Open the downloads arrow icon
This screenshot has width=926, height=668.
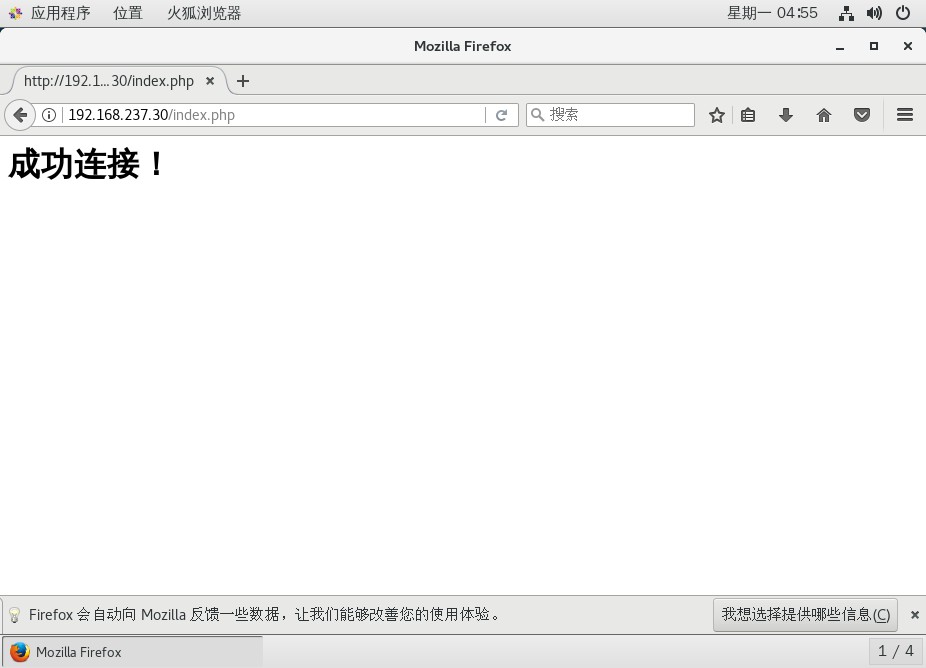tap(785, 115)
